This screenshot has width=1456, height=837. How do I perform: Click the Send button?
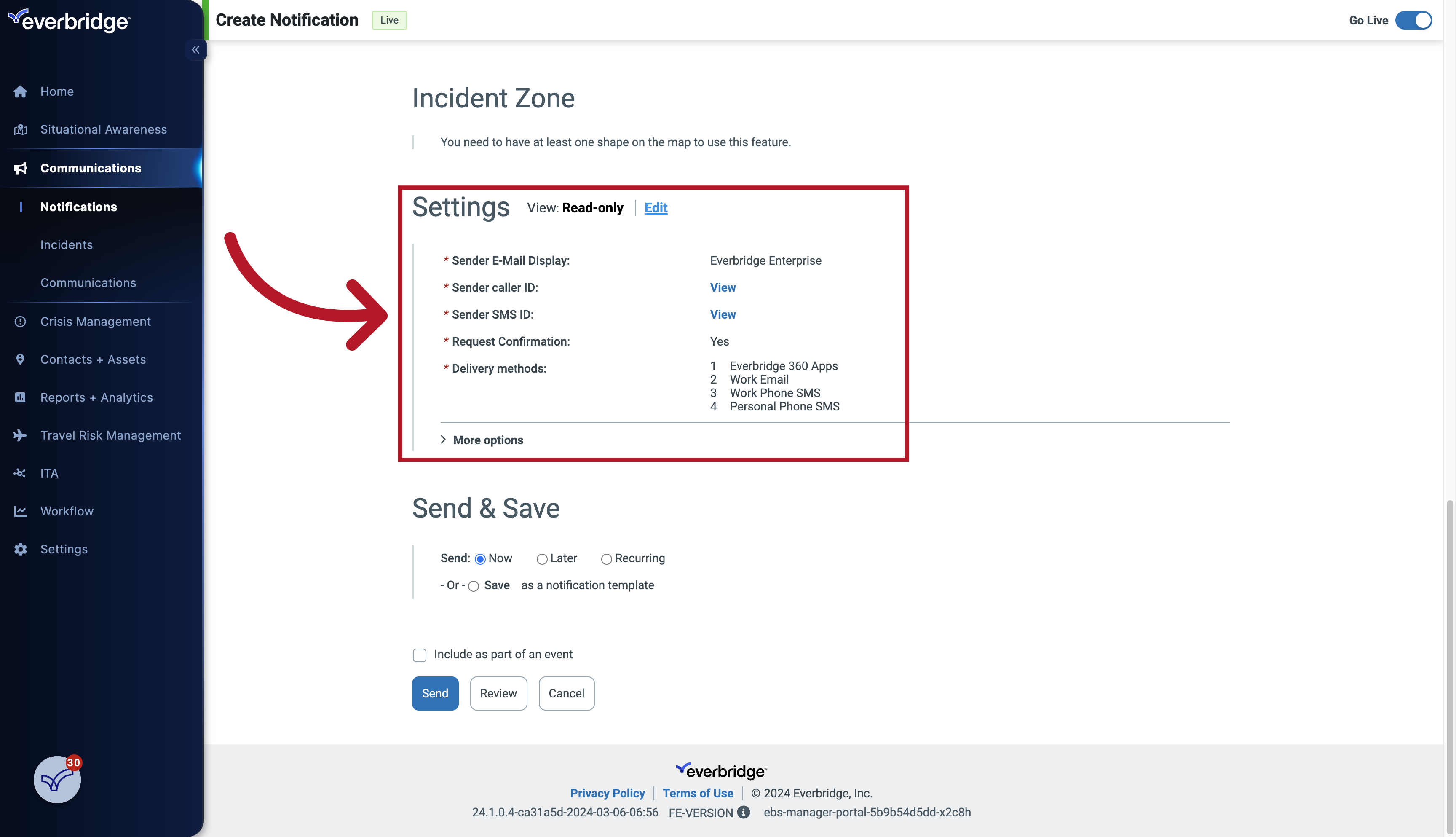[435, 693]
